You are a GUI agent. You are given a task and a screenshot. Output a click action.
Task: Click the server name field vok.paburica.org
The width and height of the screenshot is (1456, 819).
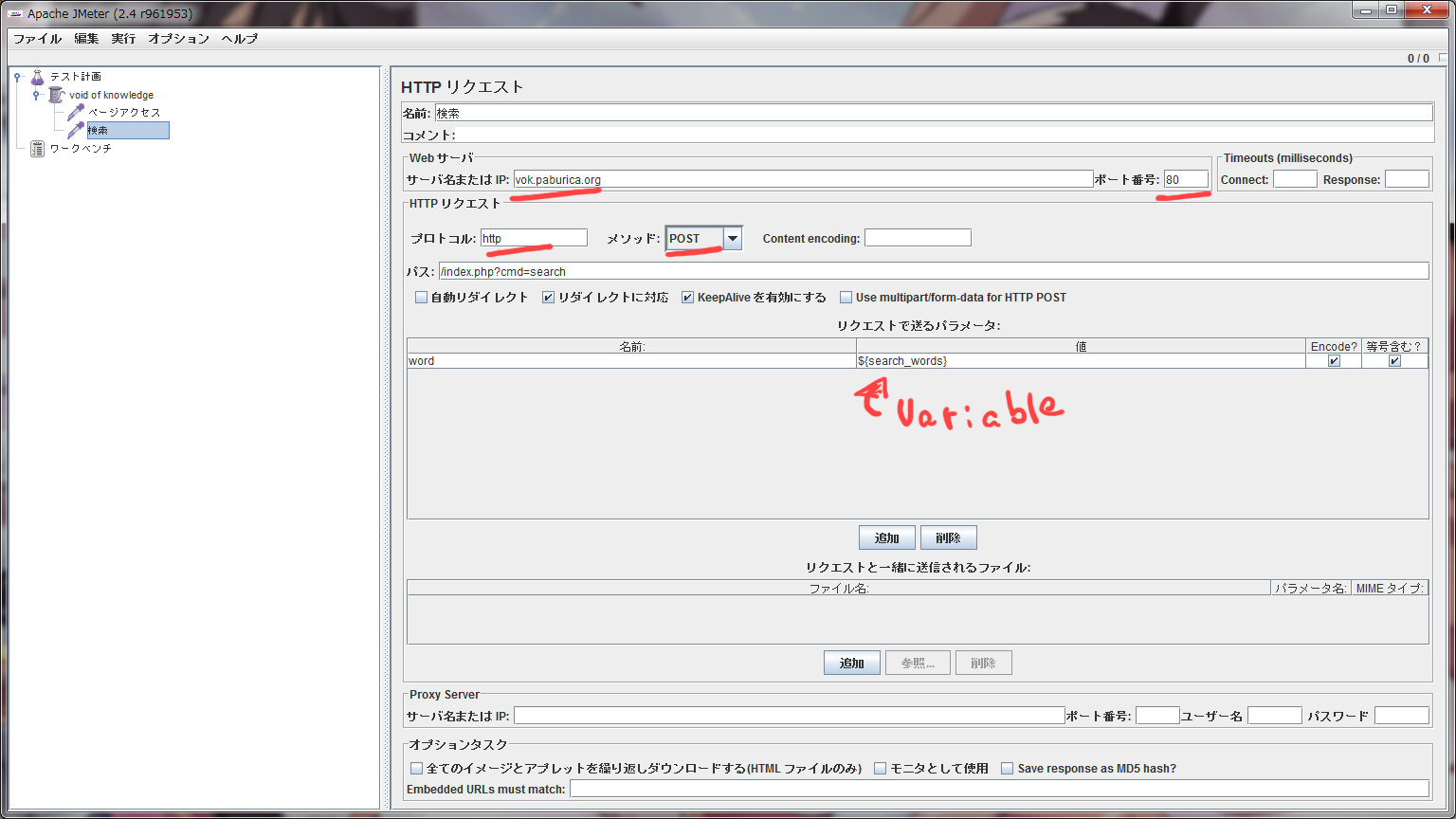point(804,179)
